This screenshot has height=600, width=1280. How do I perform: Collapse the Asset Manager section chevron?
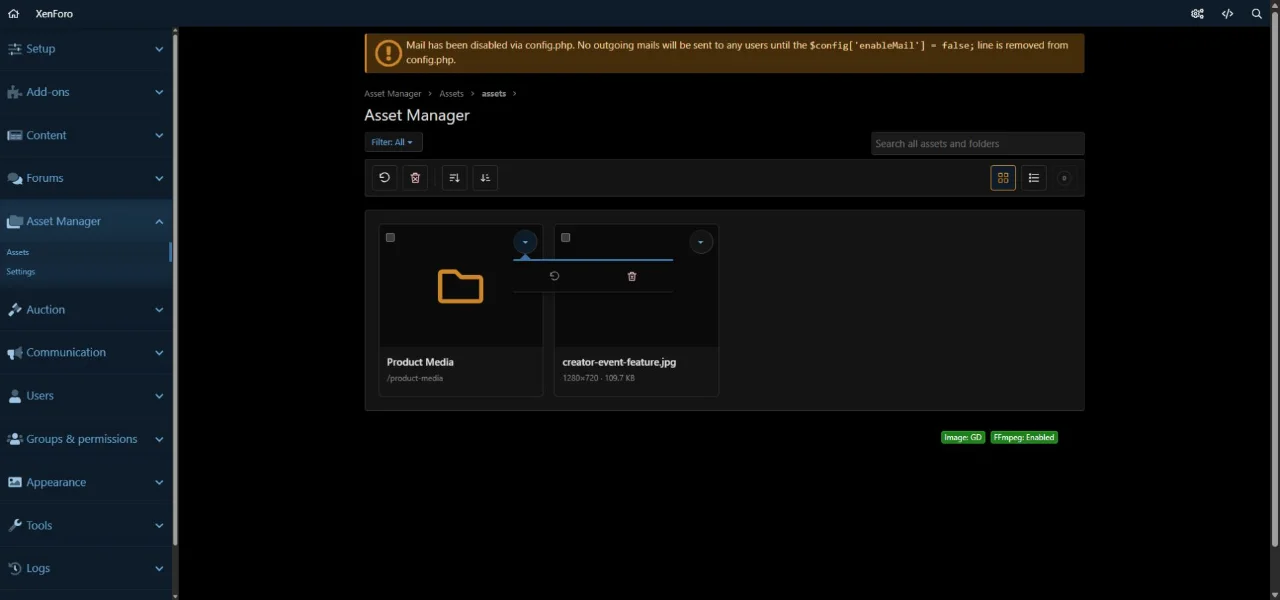tap(159, 221)
